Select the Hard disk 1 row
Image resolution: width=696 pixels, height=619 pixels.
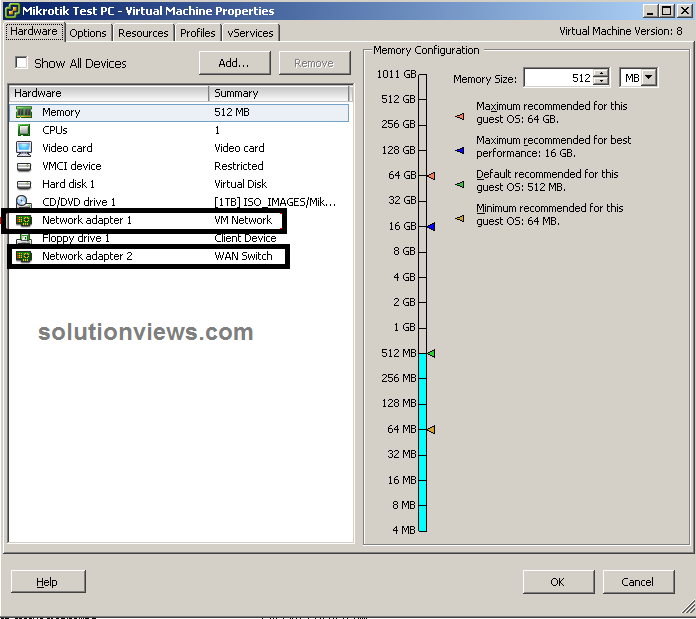179,184
